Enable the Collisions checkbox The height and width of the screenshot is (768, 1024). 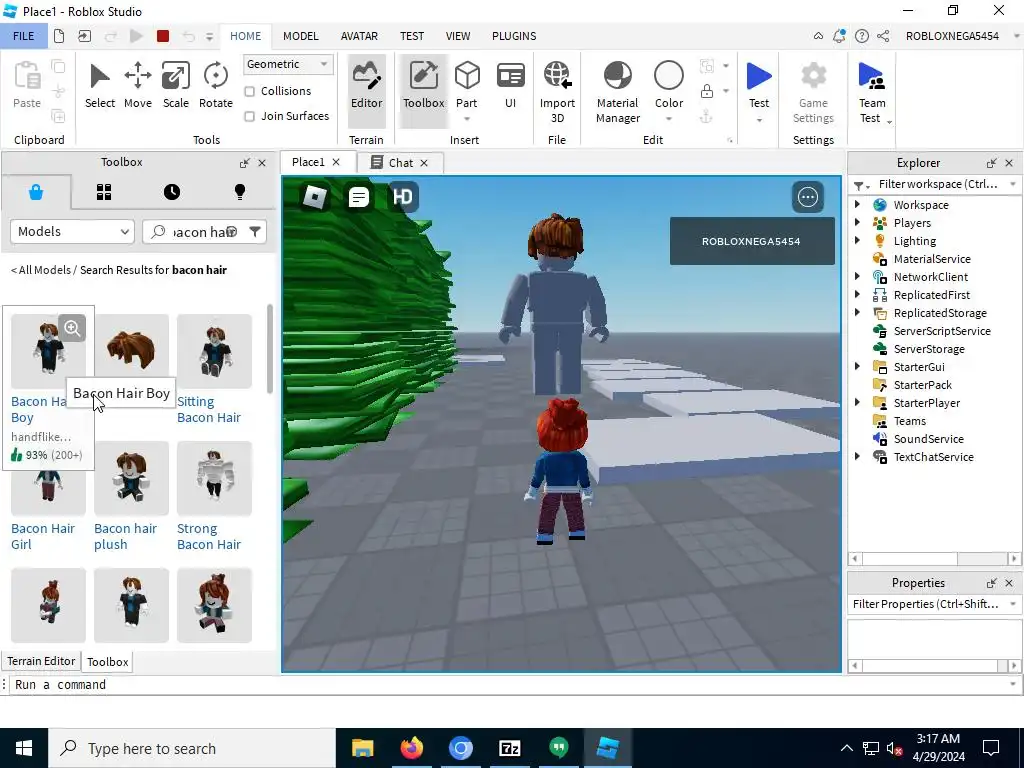click(x=249, y=91)
